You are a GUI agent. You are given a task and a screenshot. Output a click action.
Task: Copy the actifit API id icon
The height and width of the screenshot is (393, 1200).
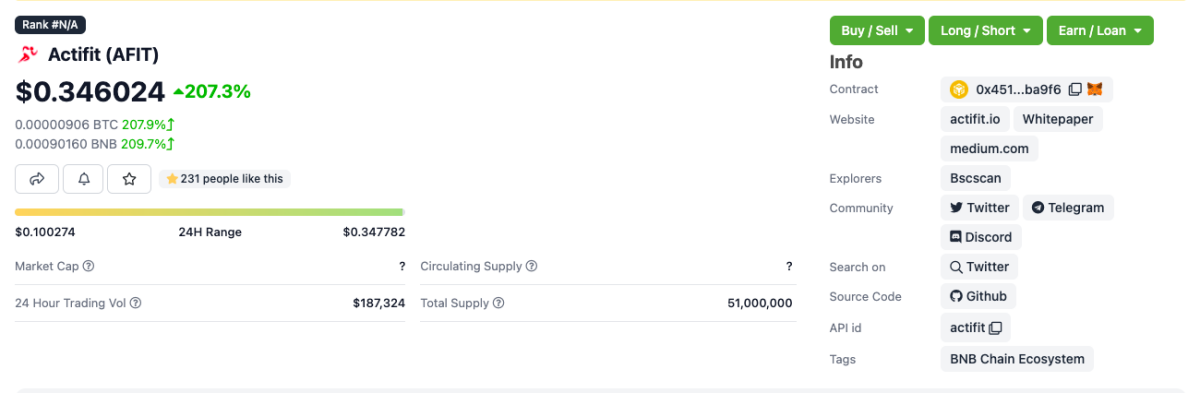tap(995, 328)
